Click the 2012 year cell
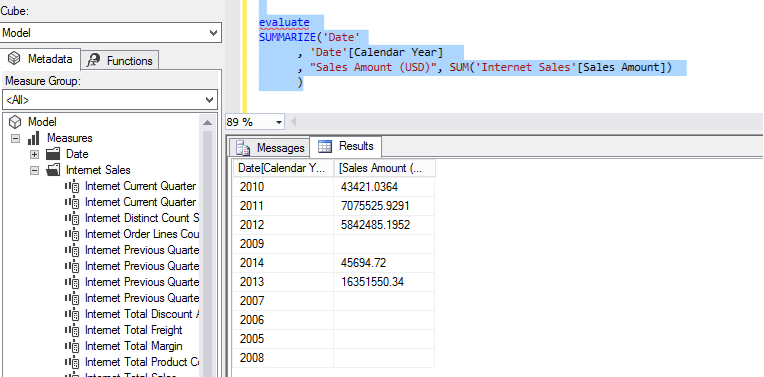764x377 pixels. pyautogui.click(x=283, y=225)
